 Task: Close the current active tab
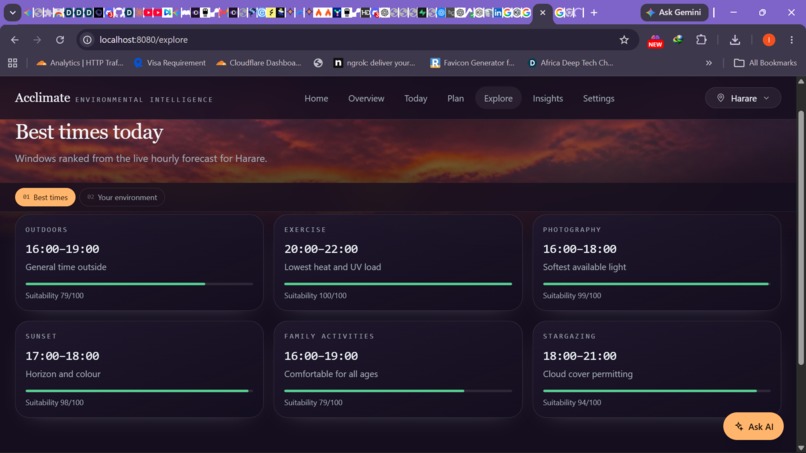pos(542,12)
